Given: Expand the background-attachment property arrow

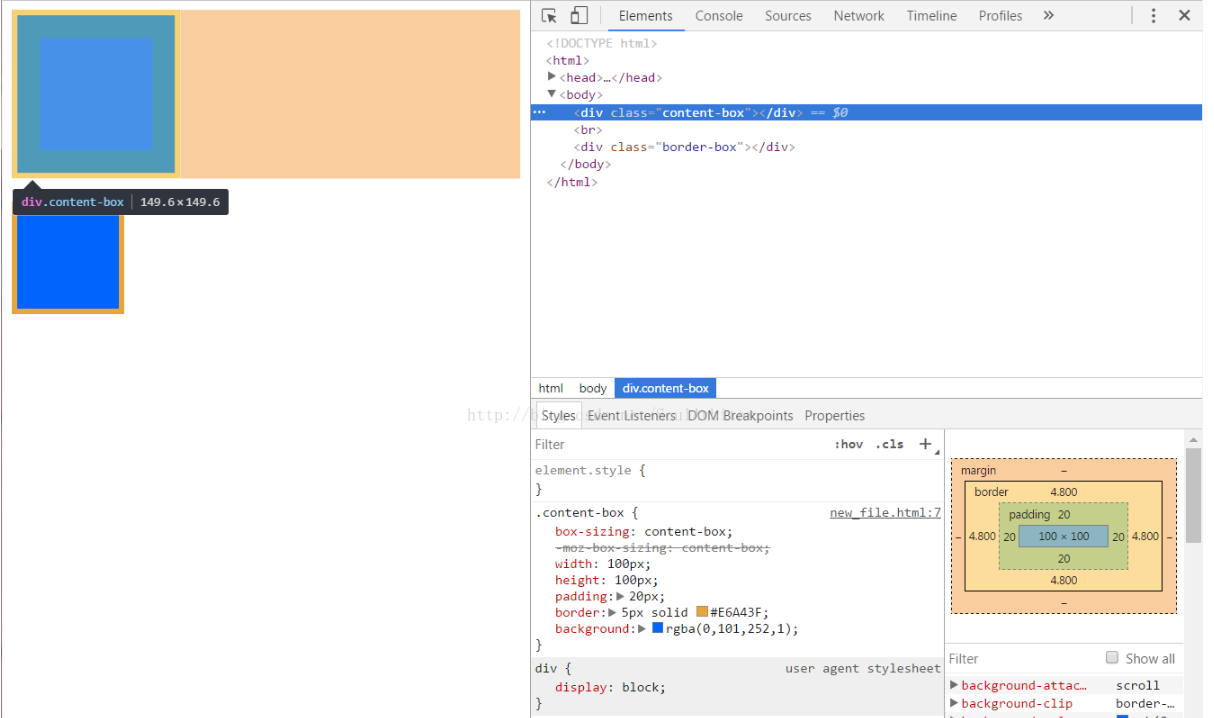Looking at the screenshot, I should [955, 685].
